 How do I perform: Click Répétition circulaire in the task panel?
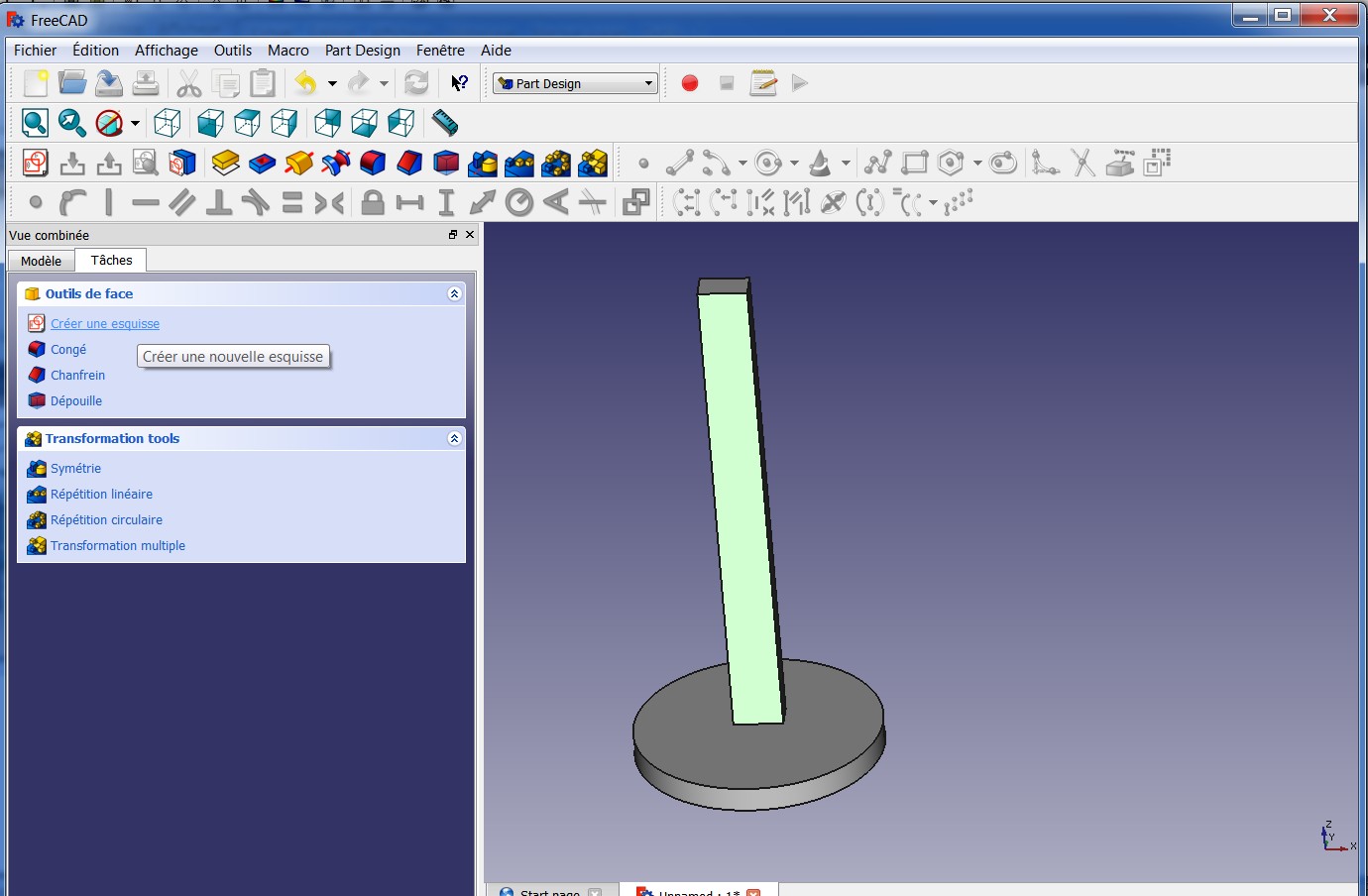point(106,520)
